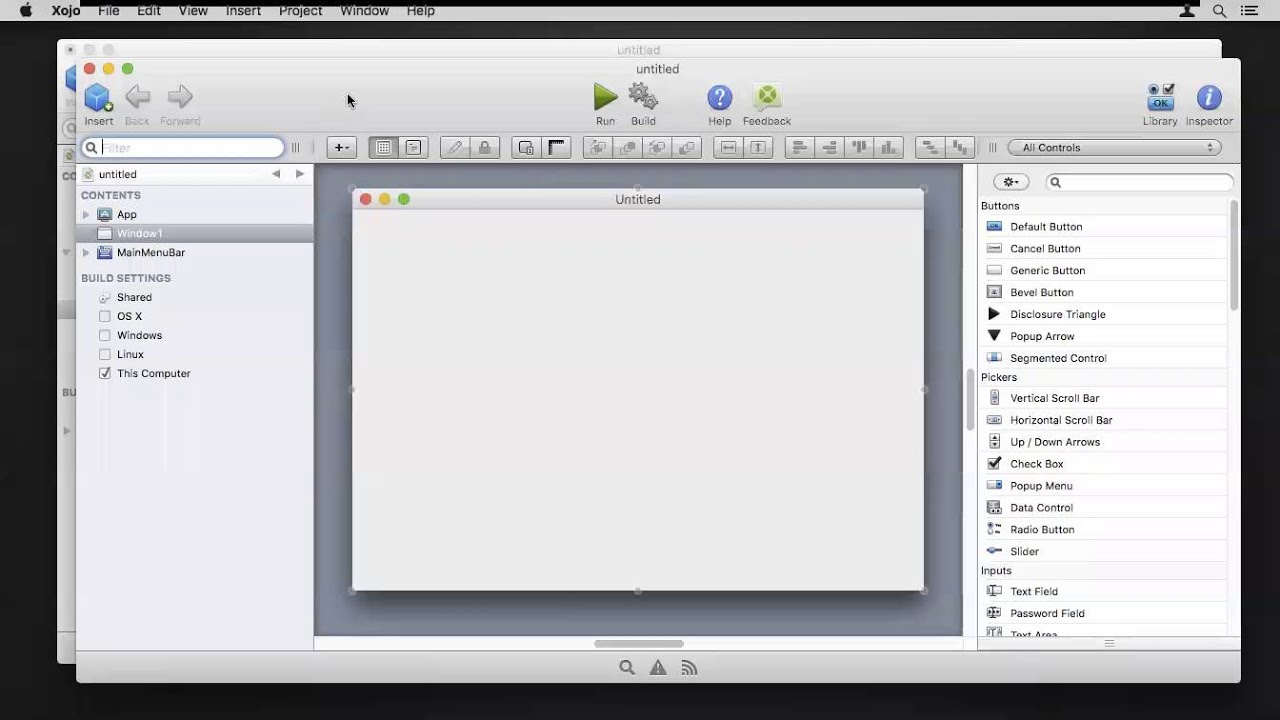Screen dimensions: 1280x720
Task: Click the align right icon
Action: click(829, 147)
